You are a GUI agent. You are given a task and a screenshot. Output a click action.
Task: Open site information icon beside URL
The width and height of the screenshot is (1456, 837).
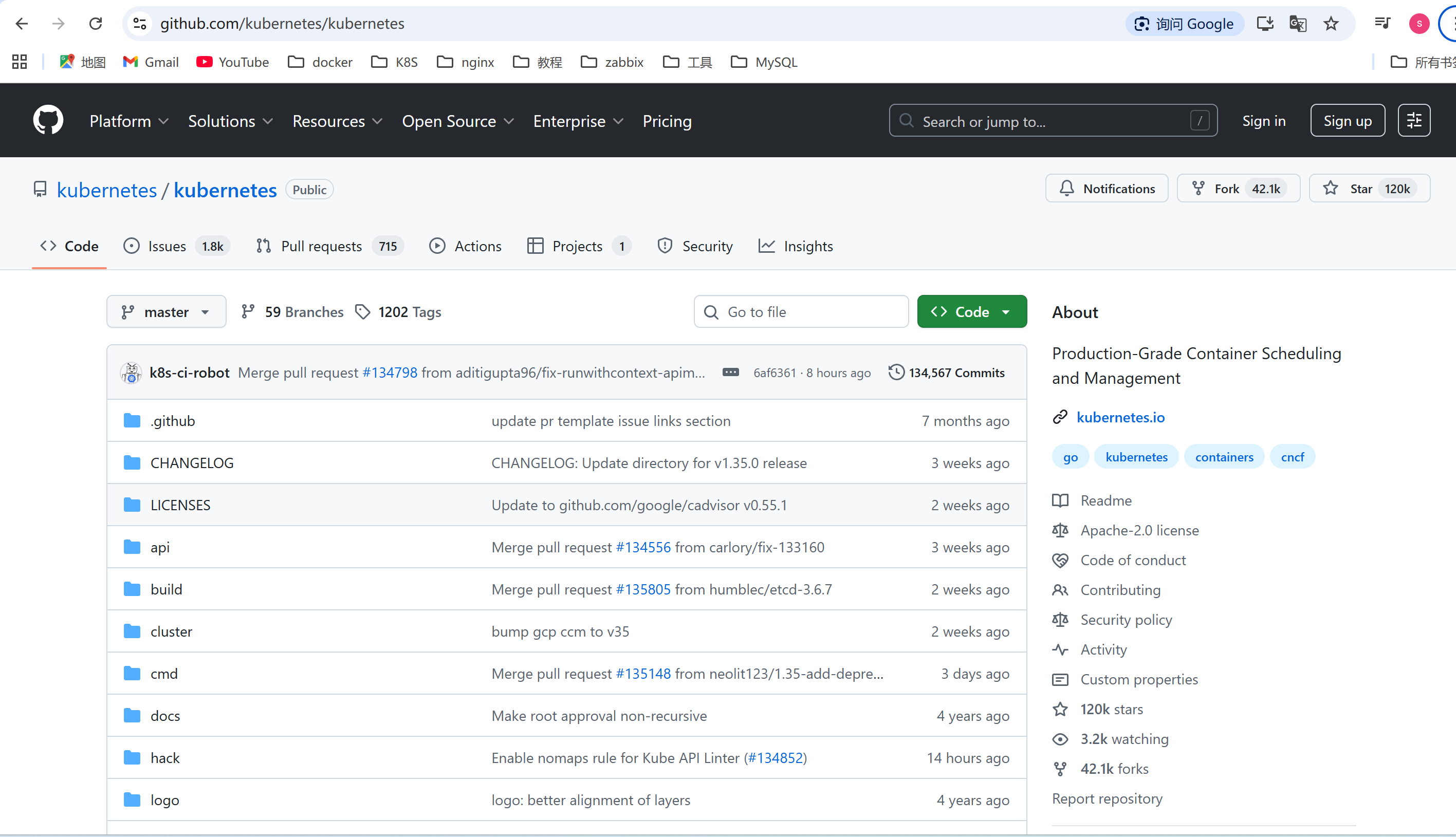point(140,24)
